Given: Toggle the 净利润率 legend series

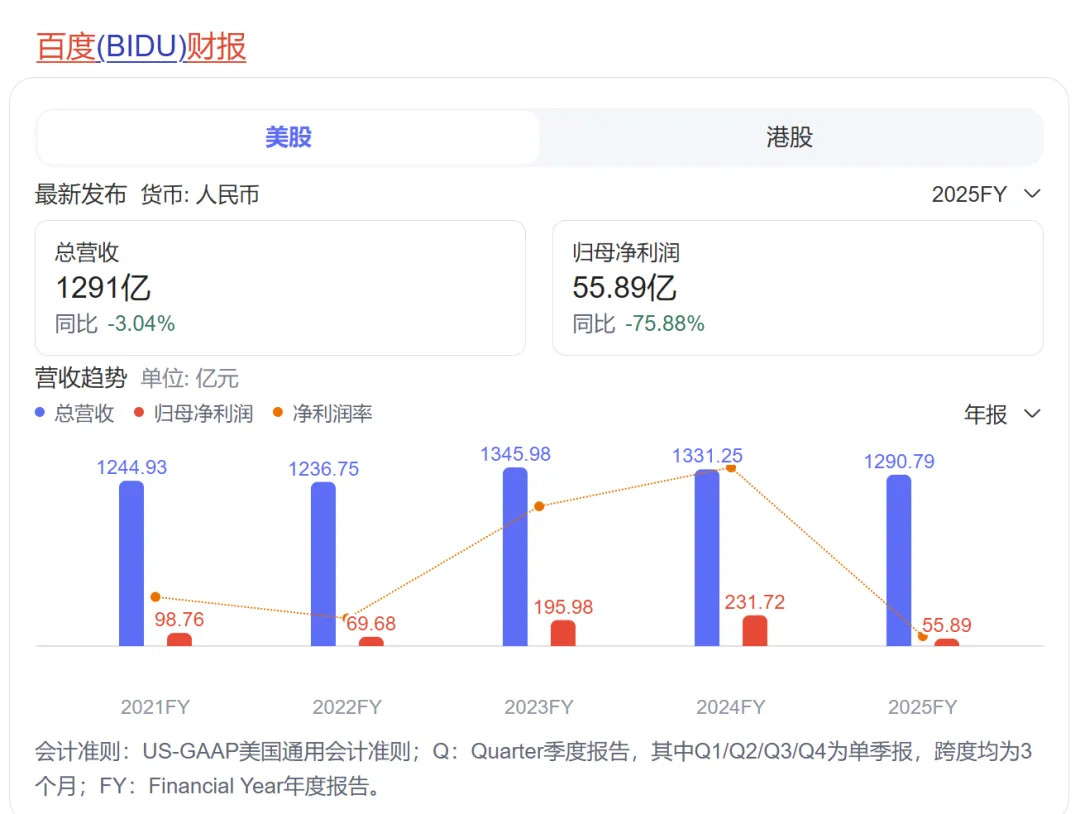Looking at the screenshot, I should click(x=322, y=413).
